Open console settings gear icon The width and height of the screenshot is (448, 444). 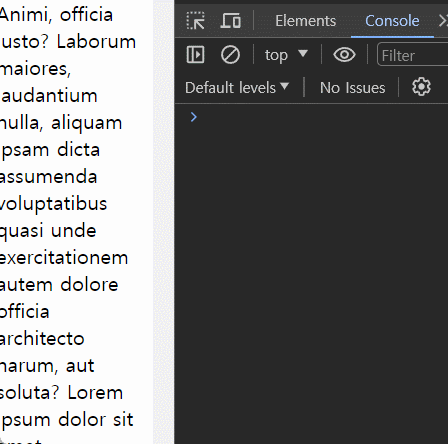(x=421, y=87)
